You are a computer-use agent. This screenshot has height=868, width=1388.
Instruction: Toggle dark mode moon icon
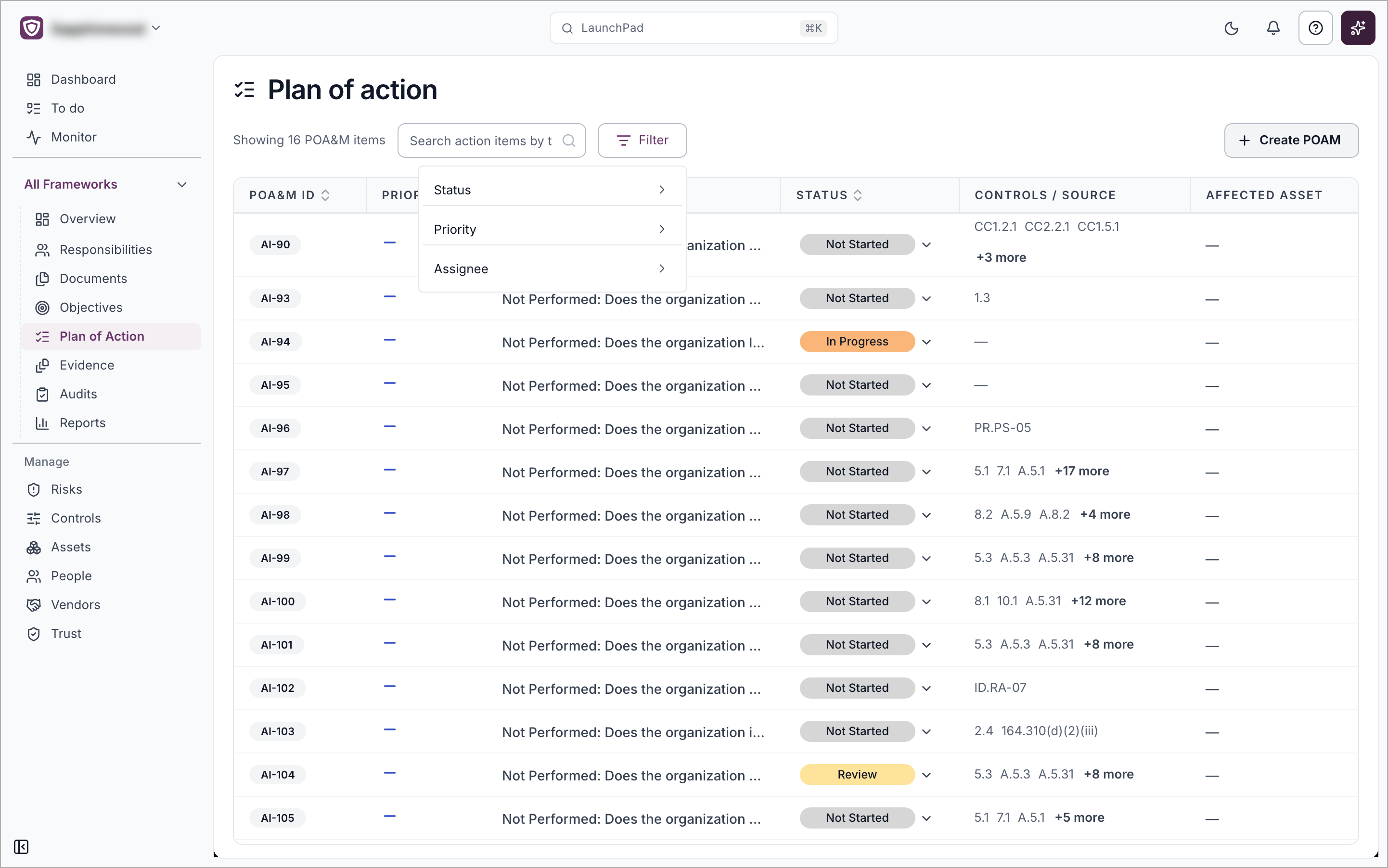coord(1231,28)
